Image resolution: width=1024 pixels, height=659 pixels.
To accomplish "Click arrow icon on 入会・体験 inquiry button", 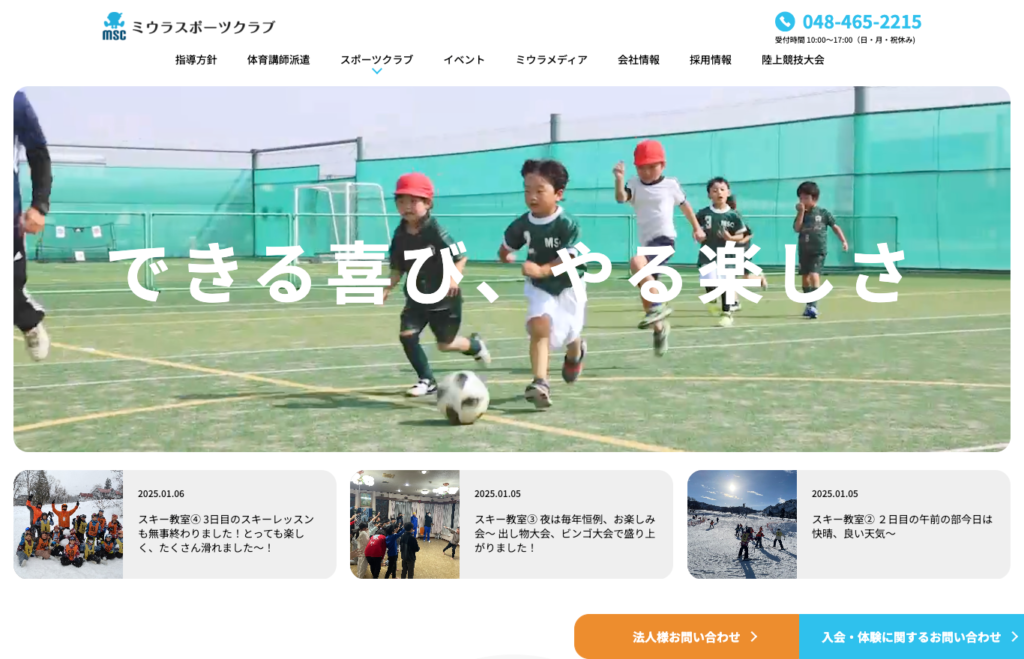I will point(1014,636).
